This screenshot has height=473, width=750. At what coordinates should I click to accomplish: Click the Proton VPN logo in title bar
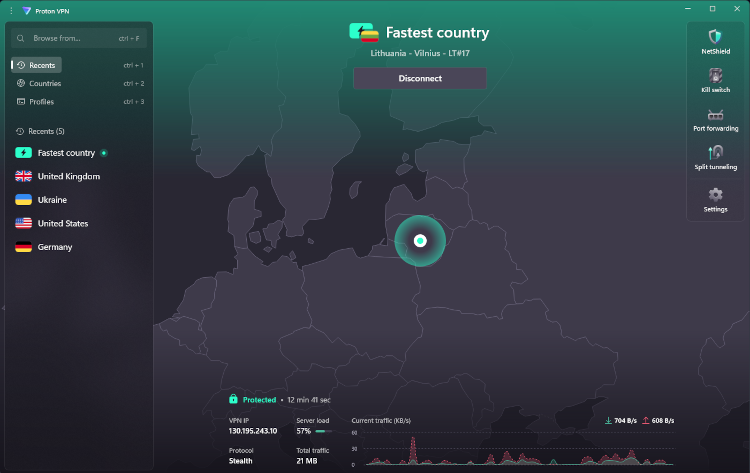pos(27,11)
